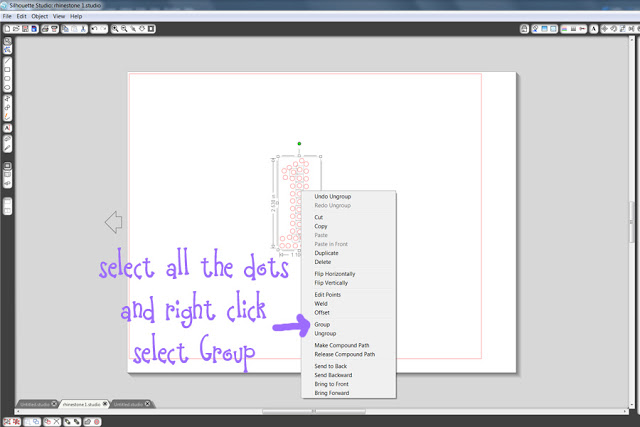This screenshot has width=640, height=427.
Task: Open the File menu
Action: click(8, 17)
